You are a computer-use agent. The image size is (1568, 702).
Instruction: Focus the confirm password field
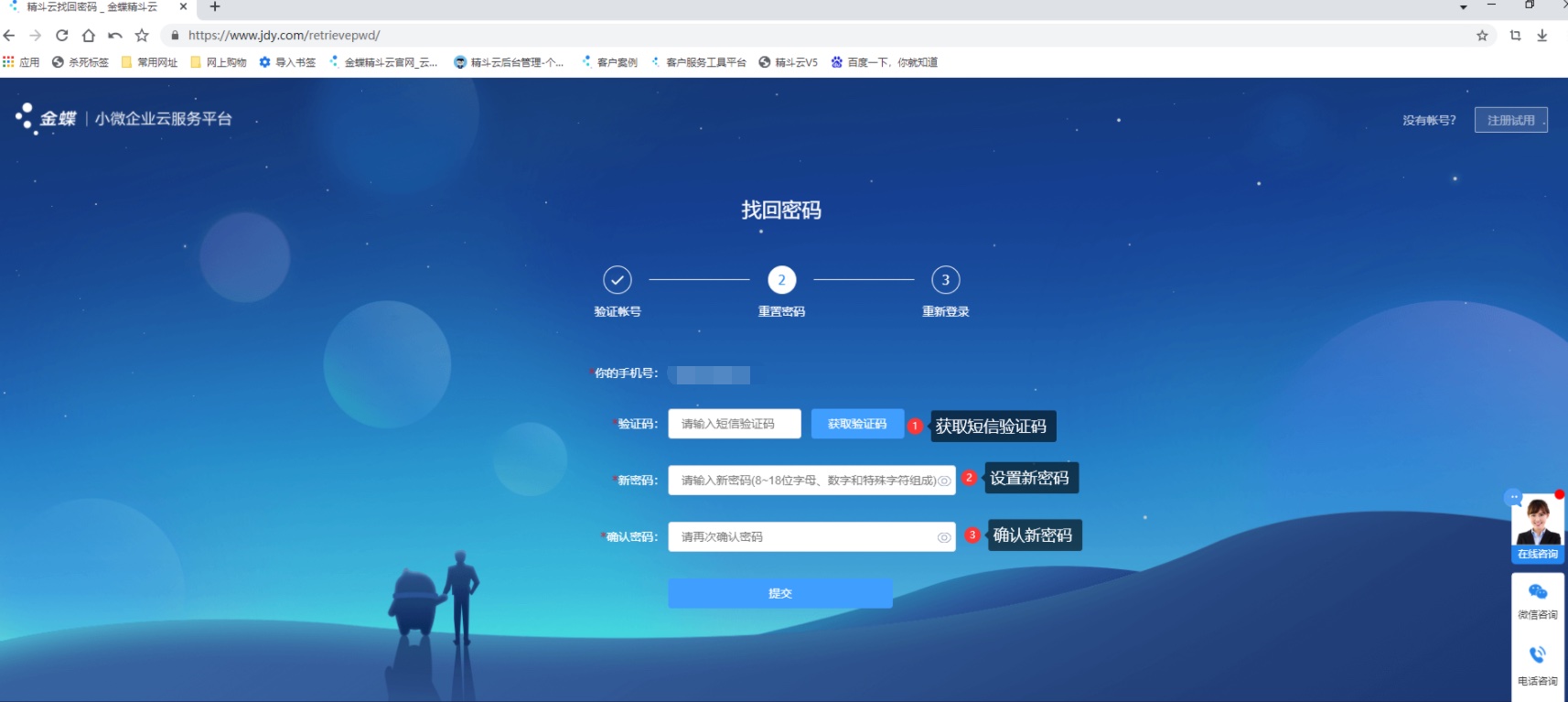pyautogui.click(x=811, y=537)
